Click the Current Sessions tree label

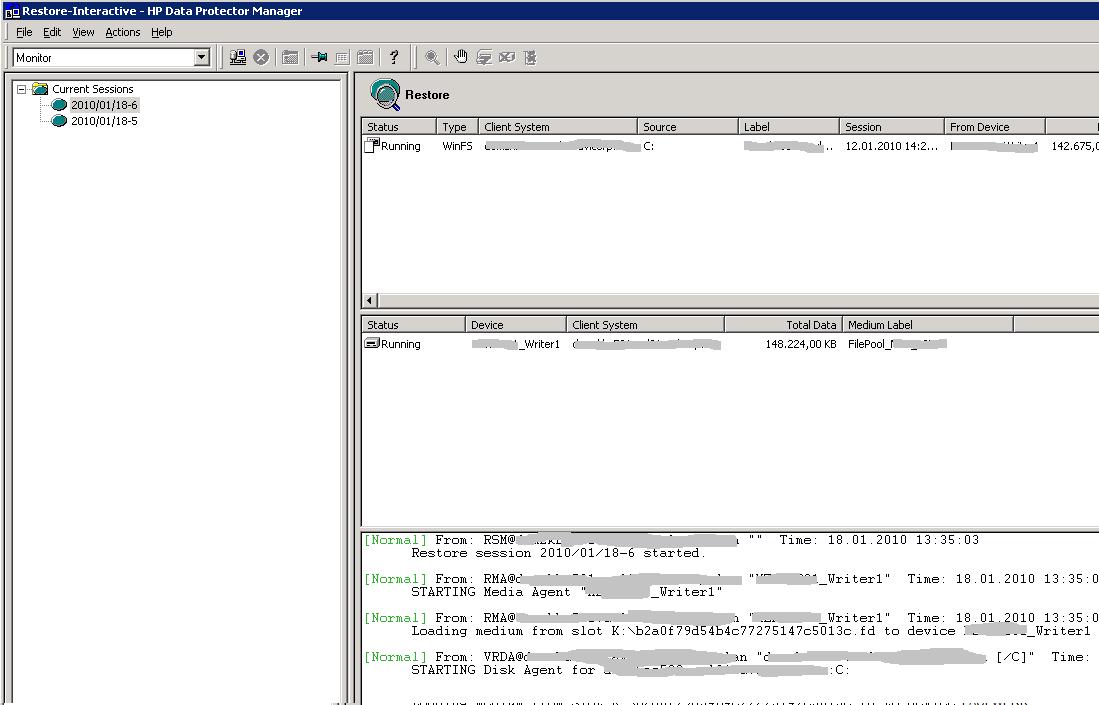pyautogui.click(x=93, y=89)
